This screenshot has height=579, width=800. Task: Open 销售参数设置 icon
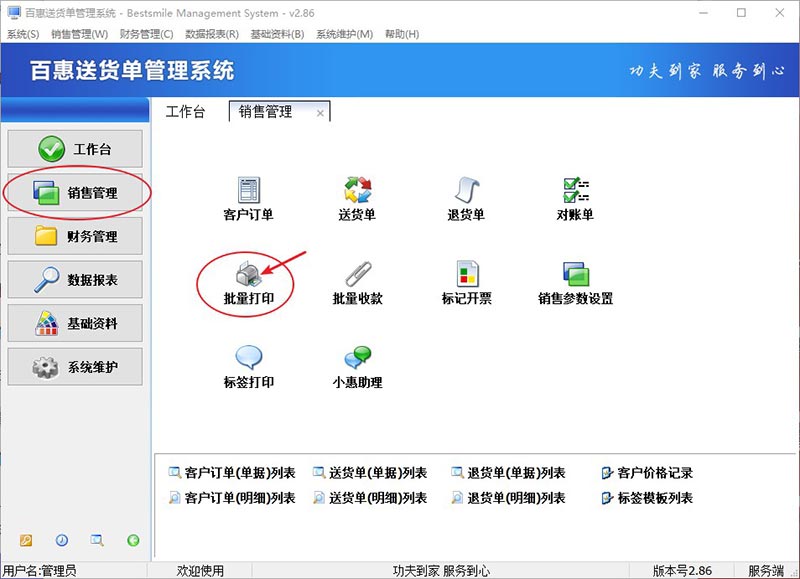[x=576, y=274]
